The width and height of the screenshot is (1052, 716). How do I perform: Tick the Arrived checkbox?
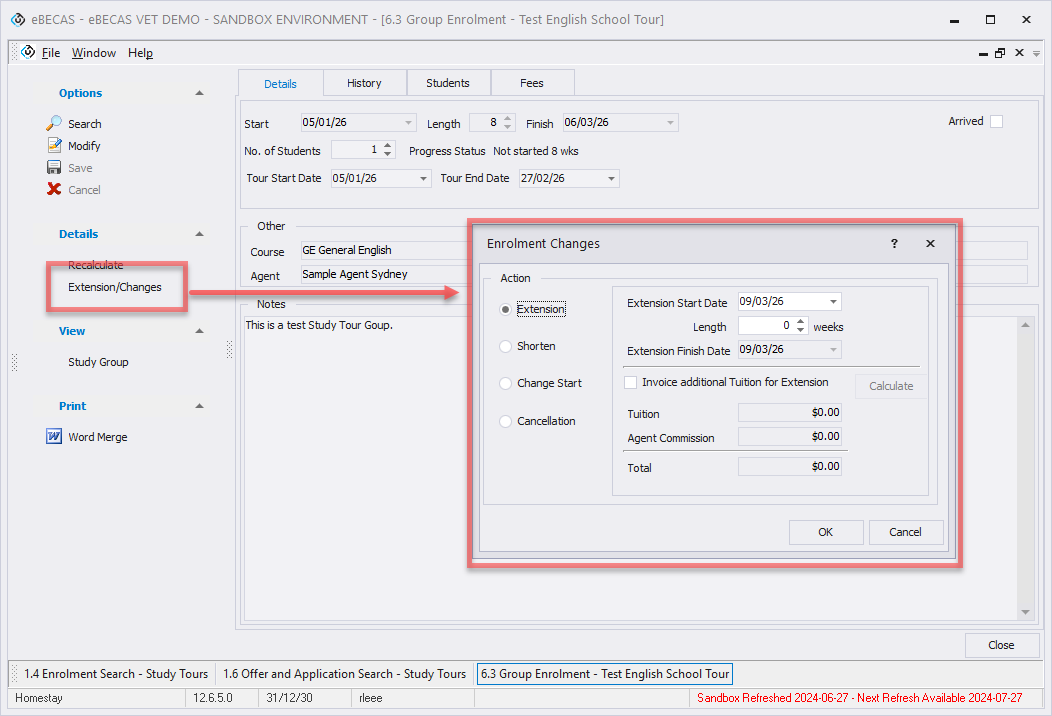[x=996, y=122]
